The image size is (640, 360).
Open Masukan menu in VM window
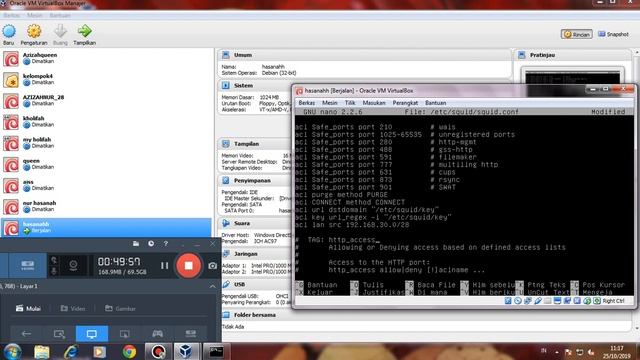[374, 103]
